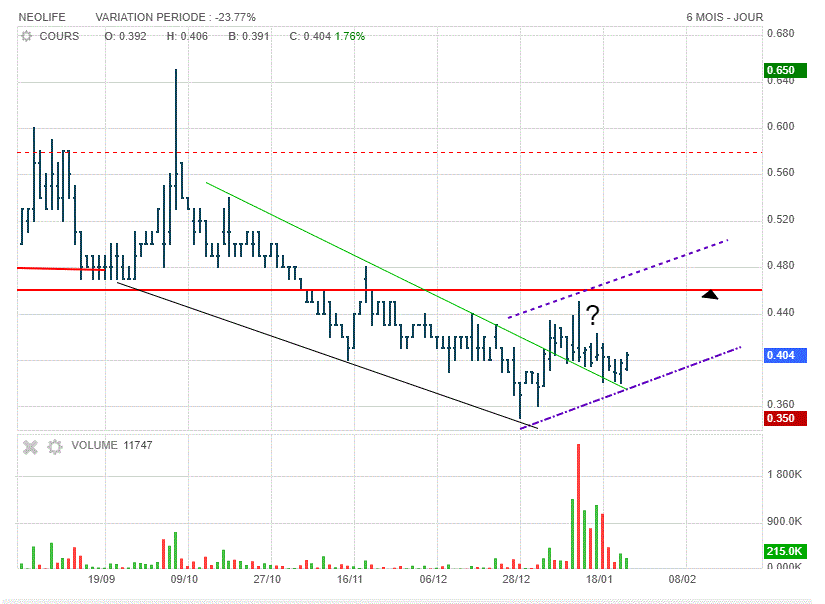The height and width of the screenshot is (604, 825).
Task: Open the VOLUME panel settings gear
Action: [x=55, y=447]
